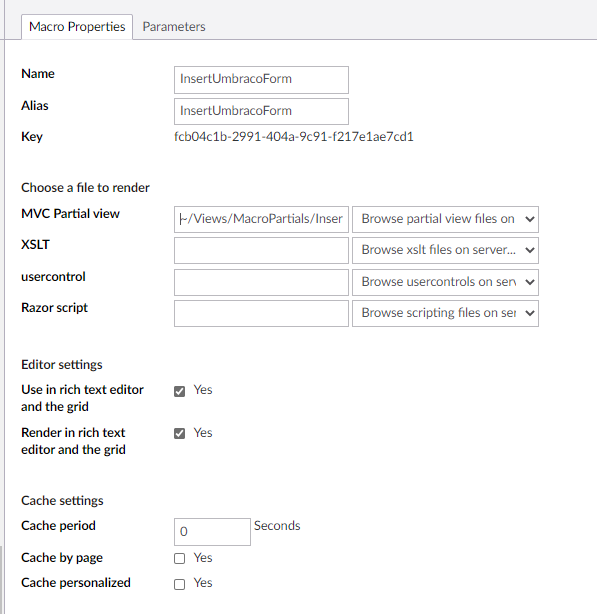Screen dimensions: 597x614
Task: Click the usercontrol file path field
Action: click(261, 282)
